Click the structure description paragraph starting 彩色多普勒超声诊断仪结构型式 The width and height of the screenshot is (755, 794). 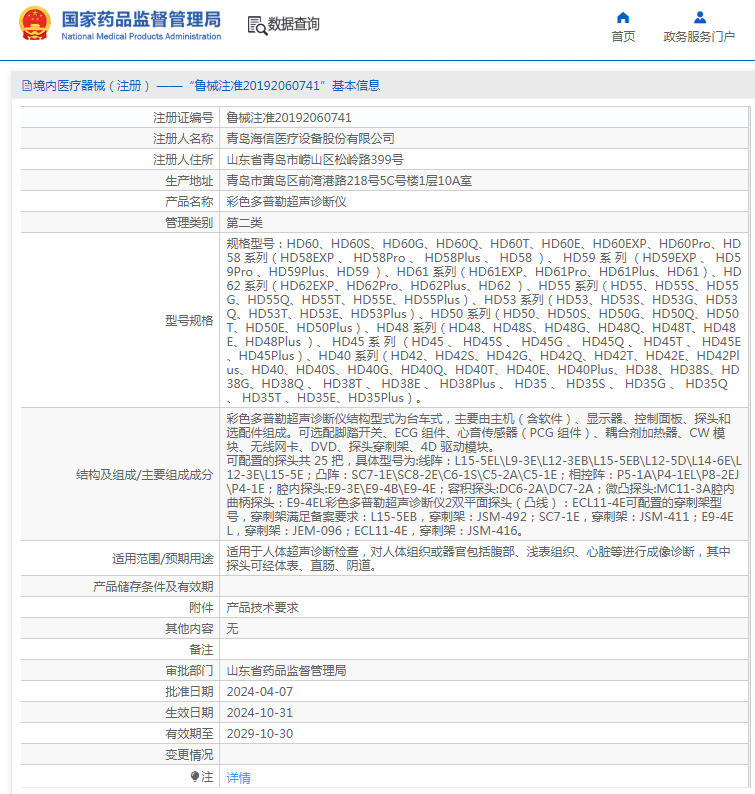click(484, 474)
